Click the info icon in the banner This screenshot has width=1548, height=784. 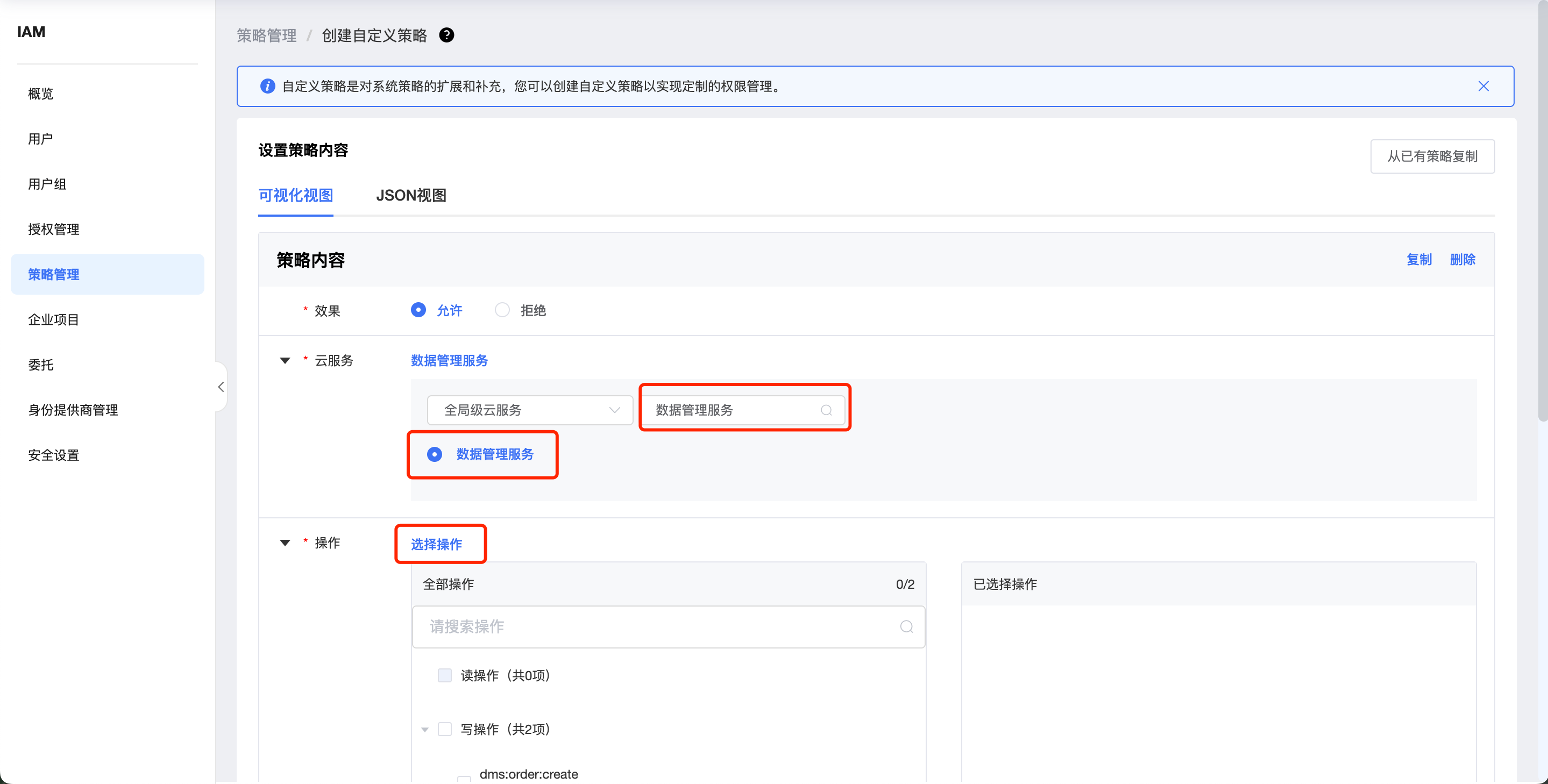click(267, 86)
